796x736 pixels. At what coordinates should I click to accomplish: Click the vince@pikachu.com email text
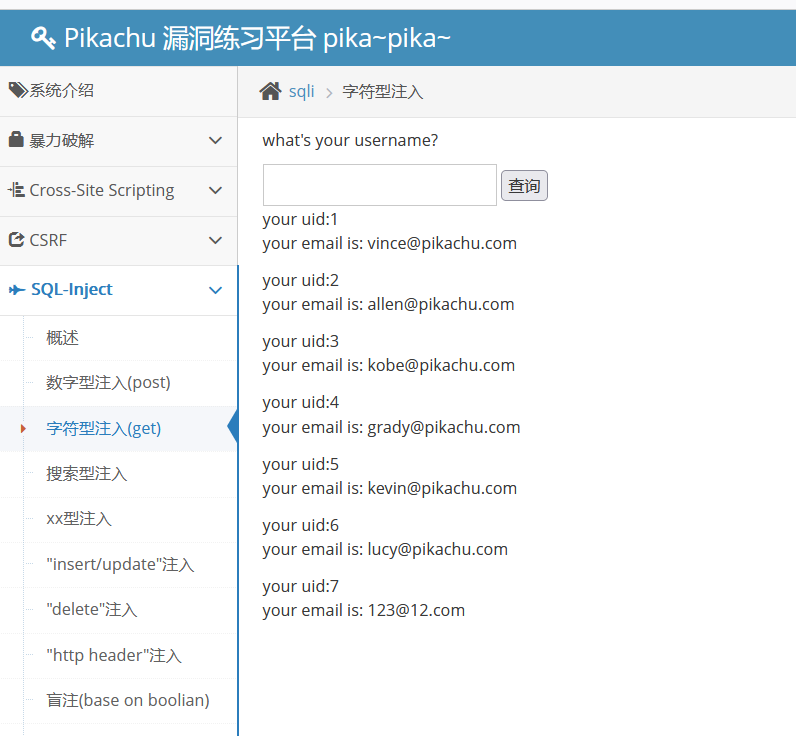coord(442,244)
